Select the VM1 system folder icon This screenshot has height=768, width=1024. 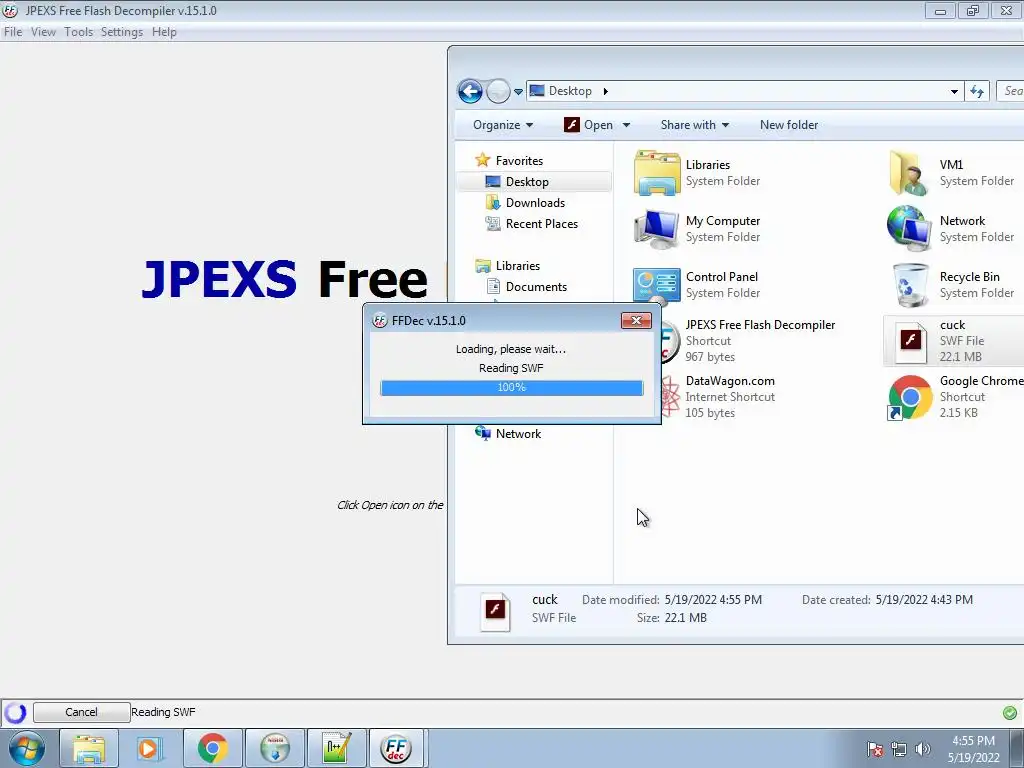pos(909,173)
